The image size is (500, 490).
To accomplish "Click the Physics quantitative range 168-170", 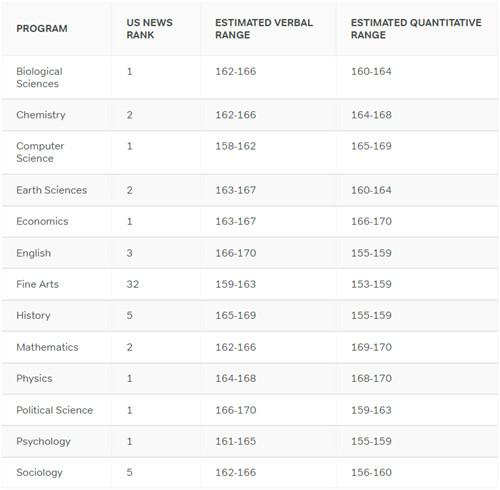I will pyautogui.click(x=371, y=378).
